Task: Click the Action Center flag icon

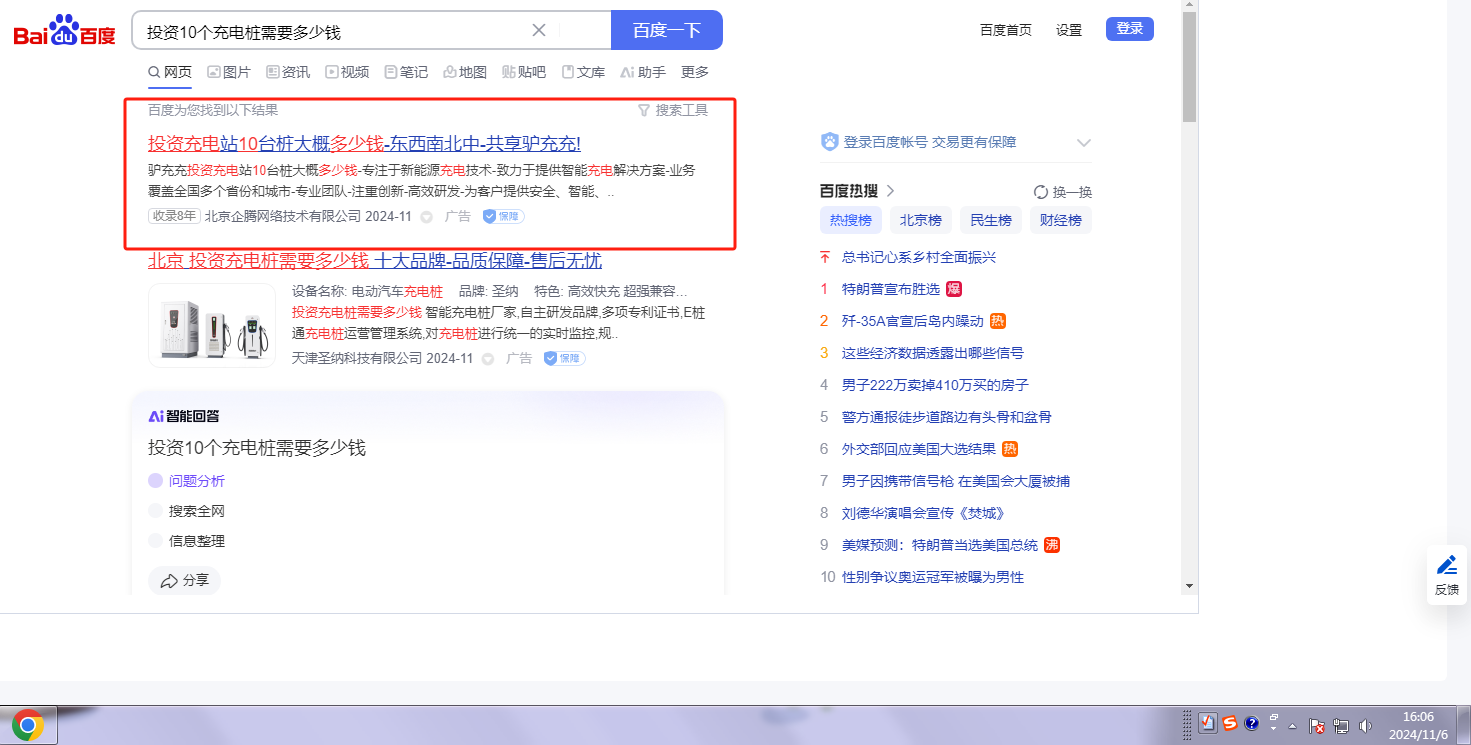Action: click(1317, 725)
